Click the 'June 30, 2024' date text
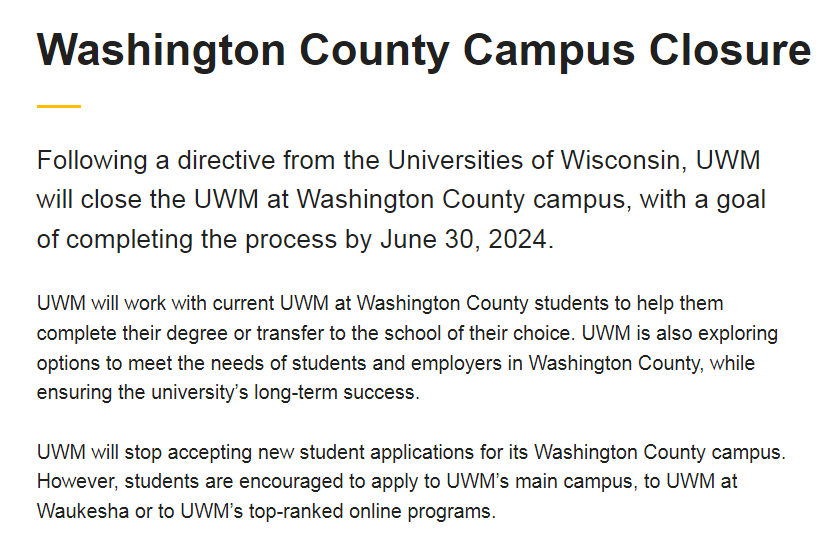Image resolution: width=832 pixels, height=544 pixels. click(463, 239)
